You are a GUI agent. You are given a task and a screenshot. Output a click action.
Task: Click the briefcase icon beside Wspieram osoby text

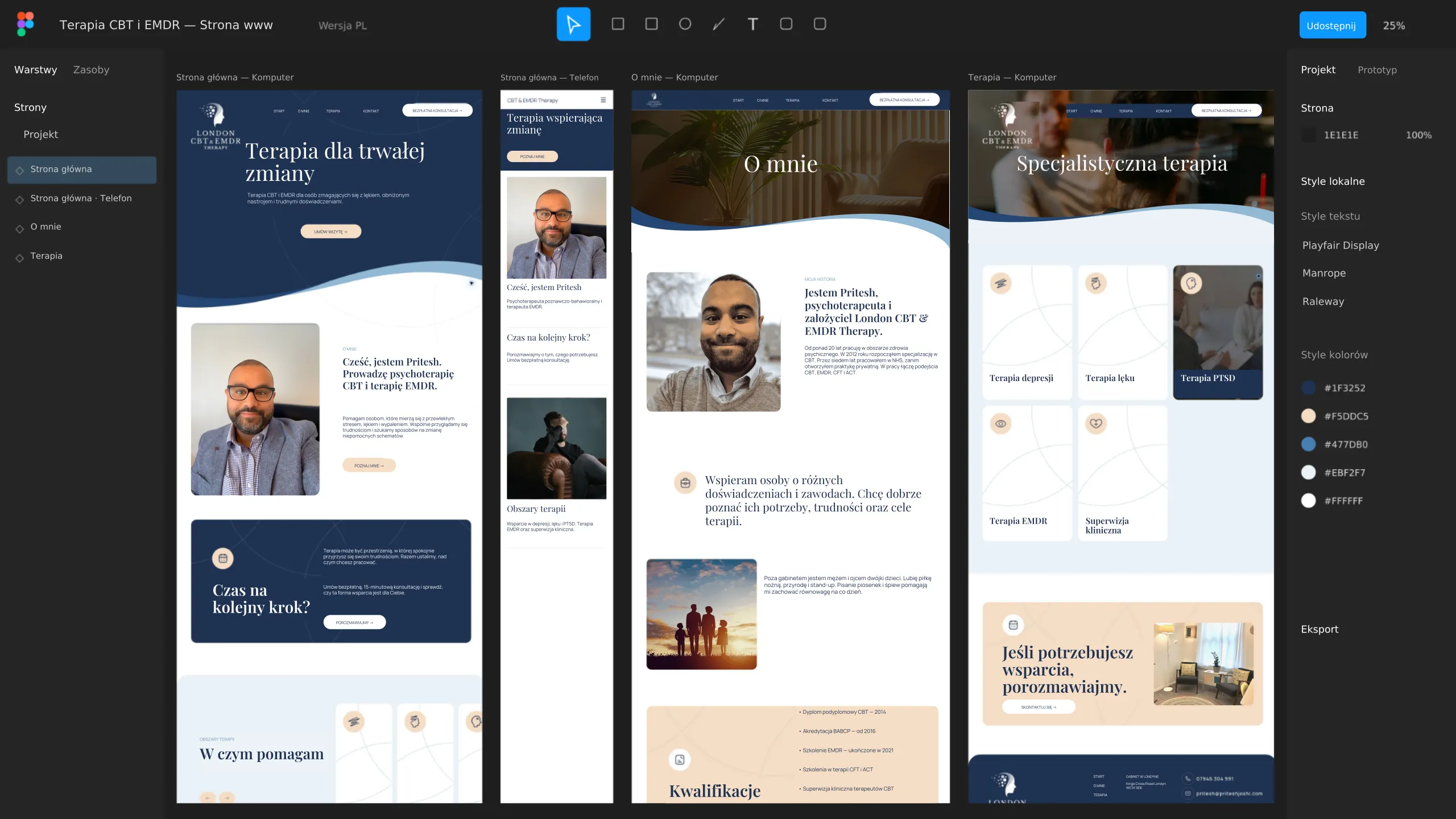pos(685,483)
